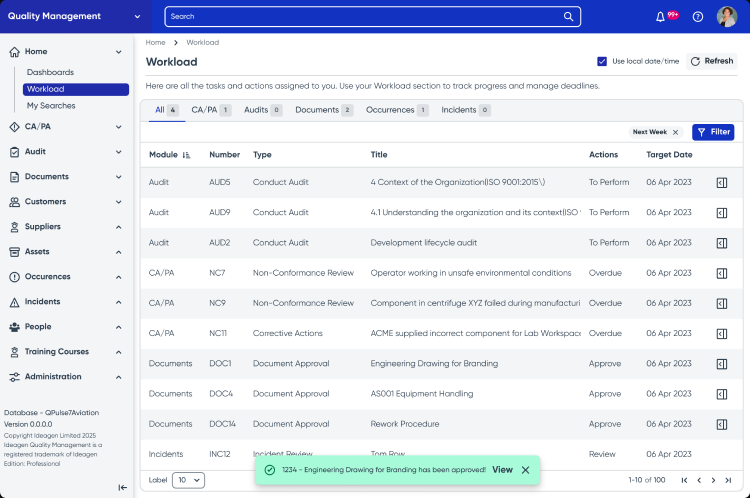Open side panel for NC11 row

click(722, 333)
